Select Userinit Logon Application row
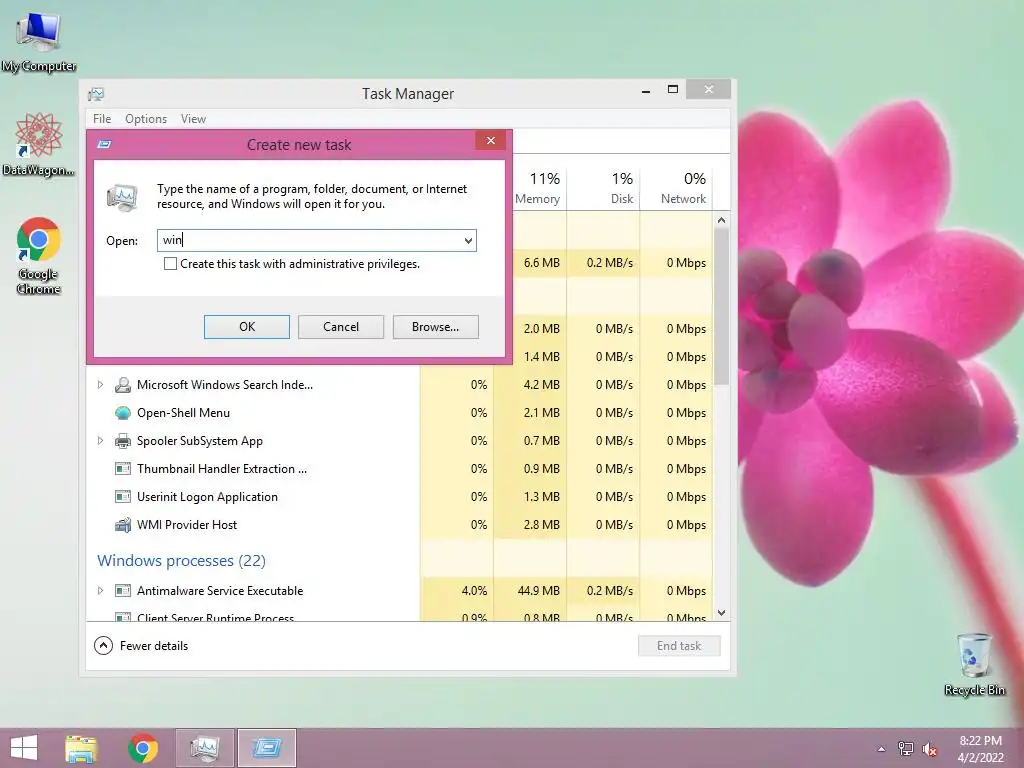The image size is (1024, 768). pos(400,497)
